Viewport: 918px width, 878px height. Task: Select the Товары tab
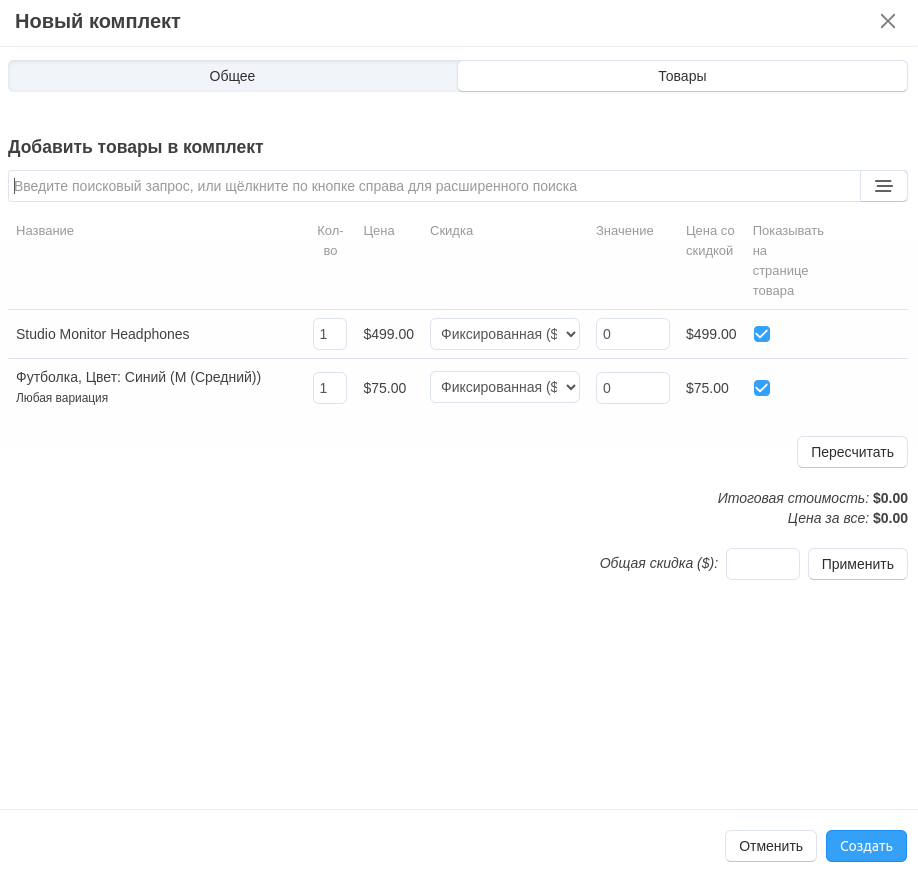[682, 76]
